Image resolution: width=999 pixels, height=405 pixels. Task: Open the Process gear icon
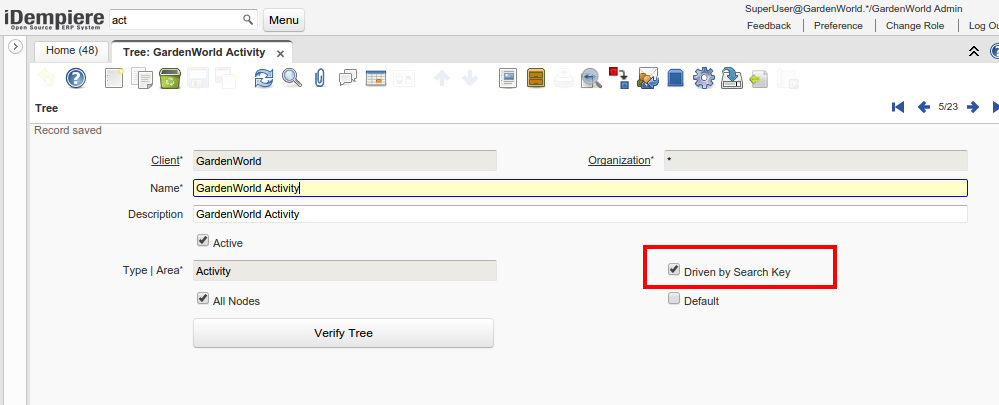[703, 78]
